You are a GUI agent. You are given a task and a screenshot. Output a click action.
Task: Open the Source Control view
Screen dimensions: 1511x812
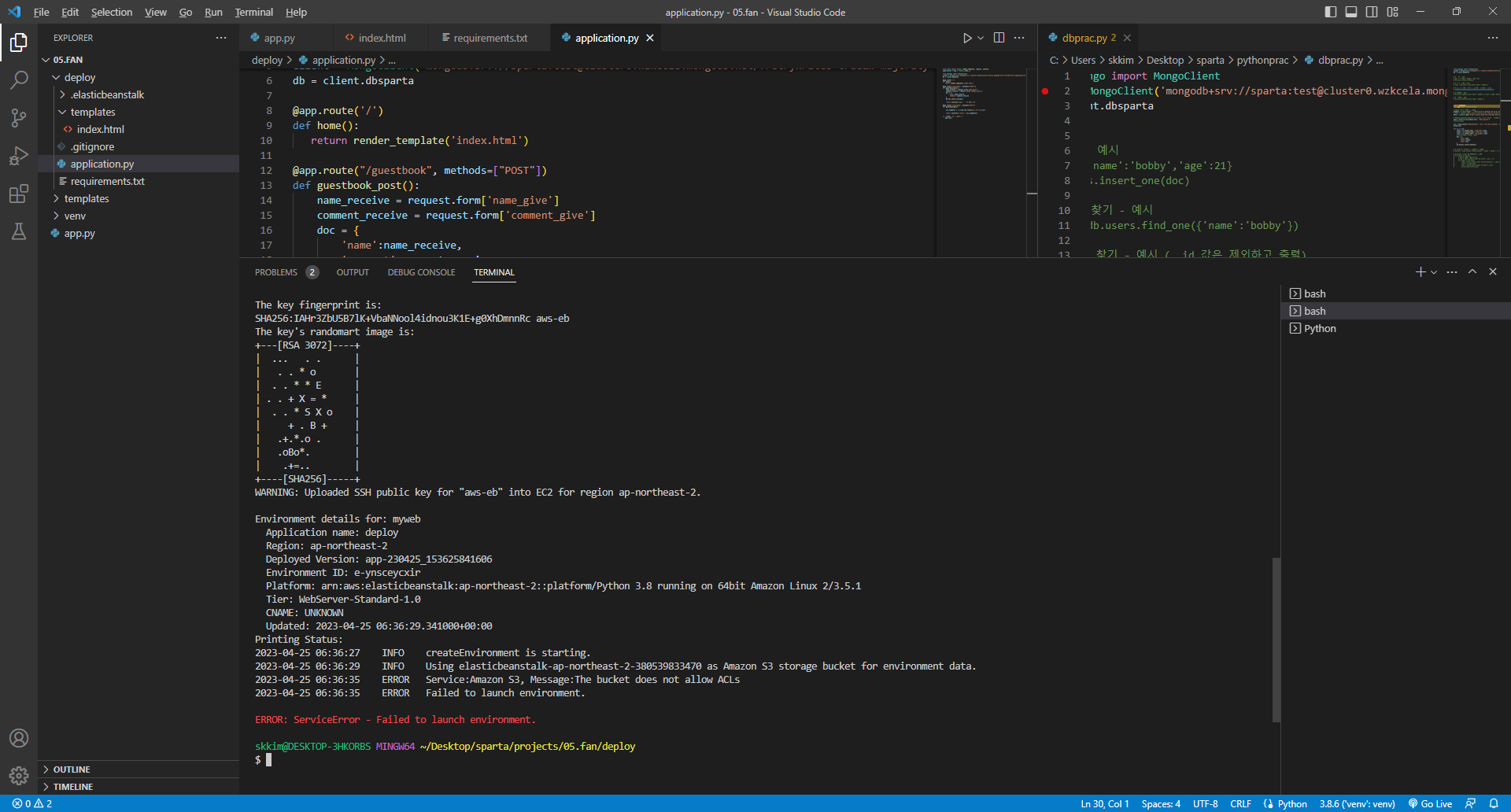click(x=19, y=118)
